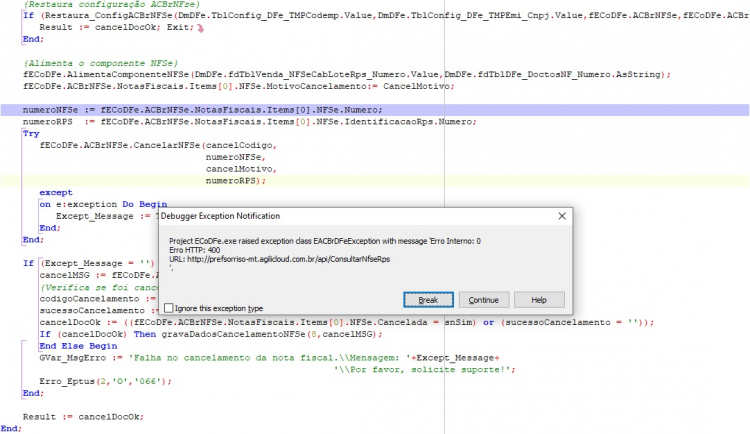750x434 pixels.
Task: Click the 'numeroNFSe,' parameter line
Action: 235,157
